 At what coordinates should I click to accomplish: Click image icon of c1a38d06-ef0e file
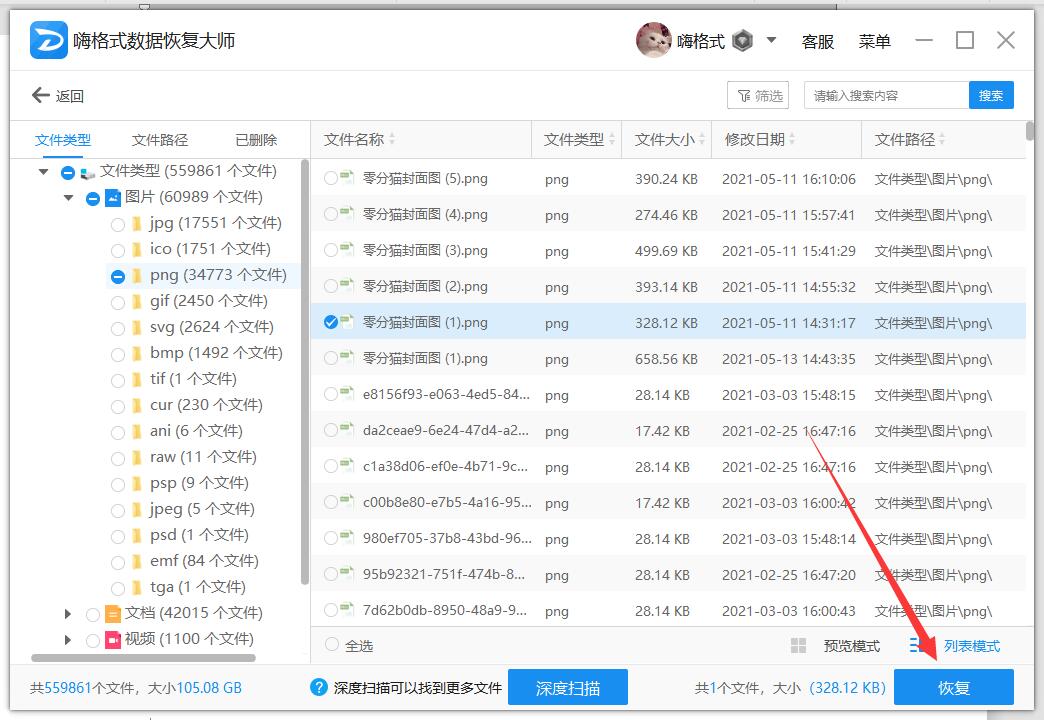point(347,465)
